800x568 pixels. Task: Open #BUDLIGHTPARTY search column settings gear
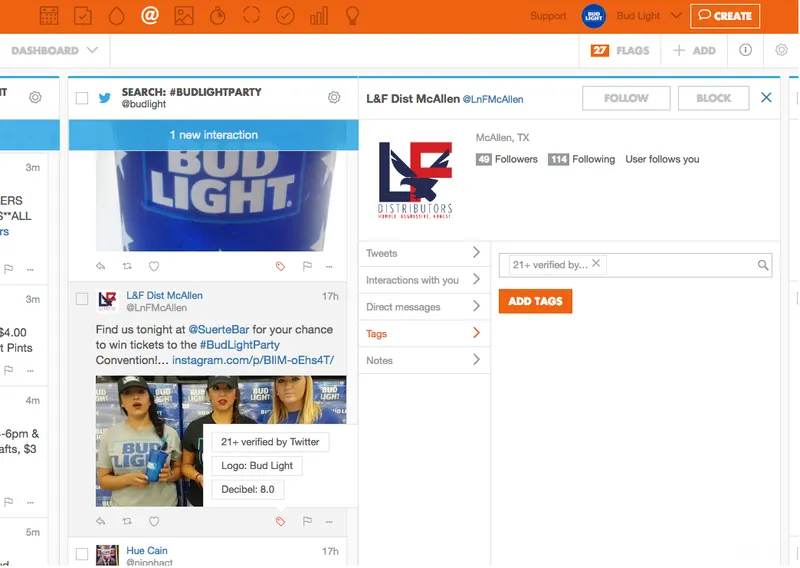334,97
